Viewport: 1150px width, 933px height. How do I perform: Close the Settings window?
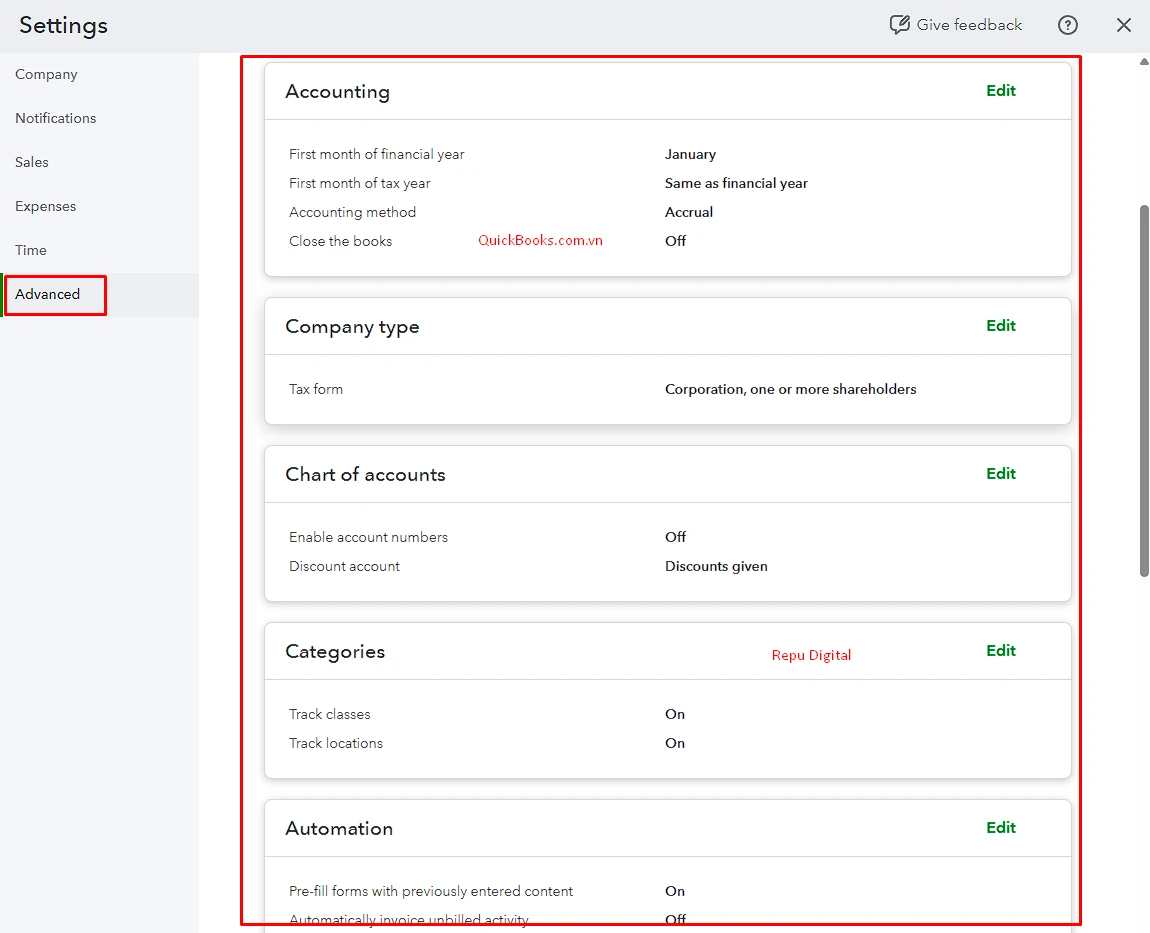(x=1123, y=25)
